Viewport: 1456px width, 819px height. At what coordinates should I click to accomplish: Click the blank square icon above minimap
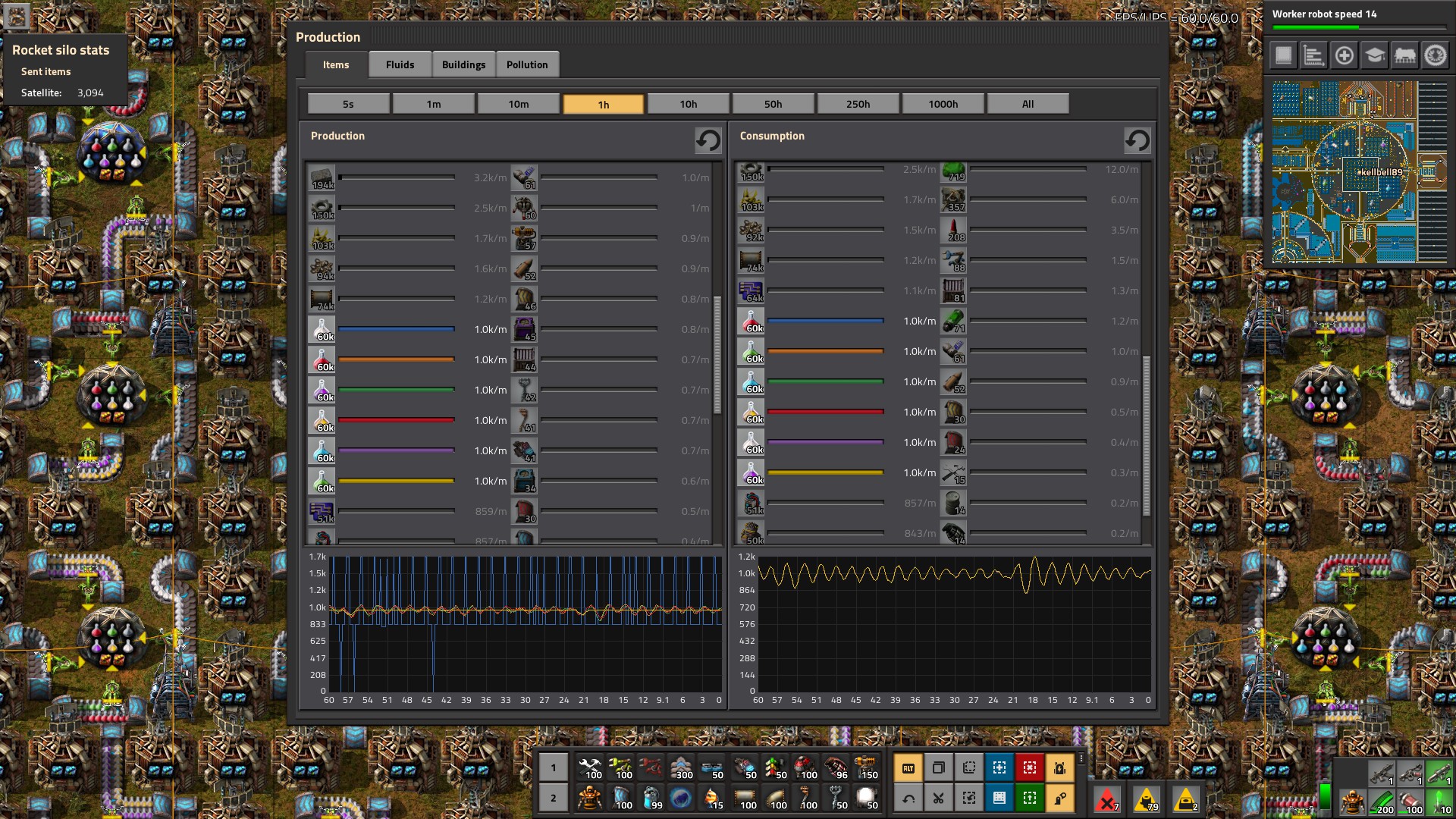tap(1283, 55)
